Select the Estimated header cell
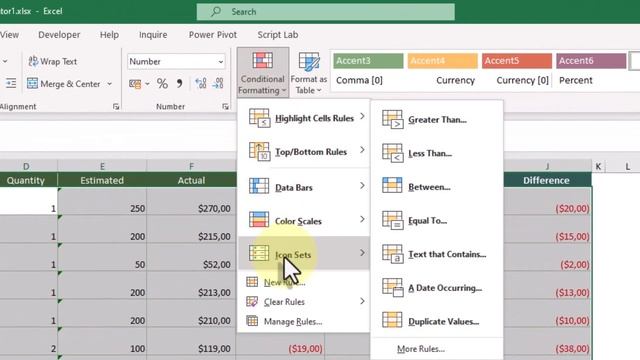 point(102,180)
